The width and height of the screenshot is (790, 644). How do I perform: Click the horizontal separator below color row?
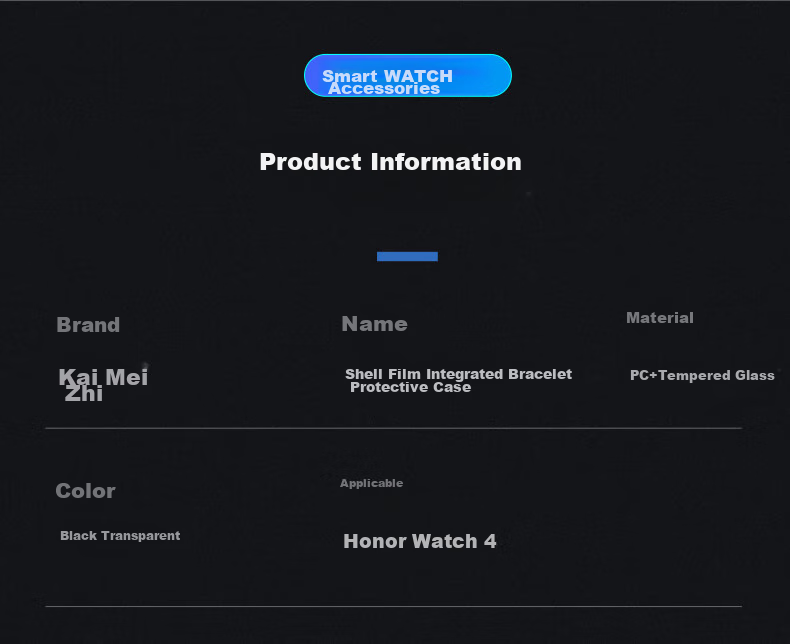393,606
